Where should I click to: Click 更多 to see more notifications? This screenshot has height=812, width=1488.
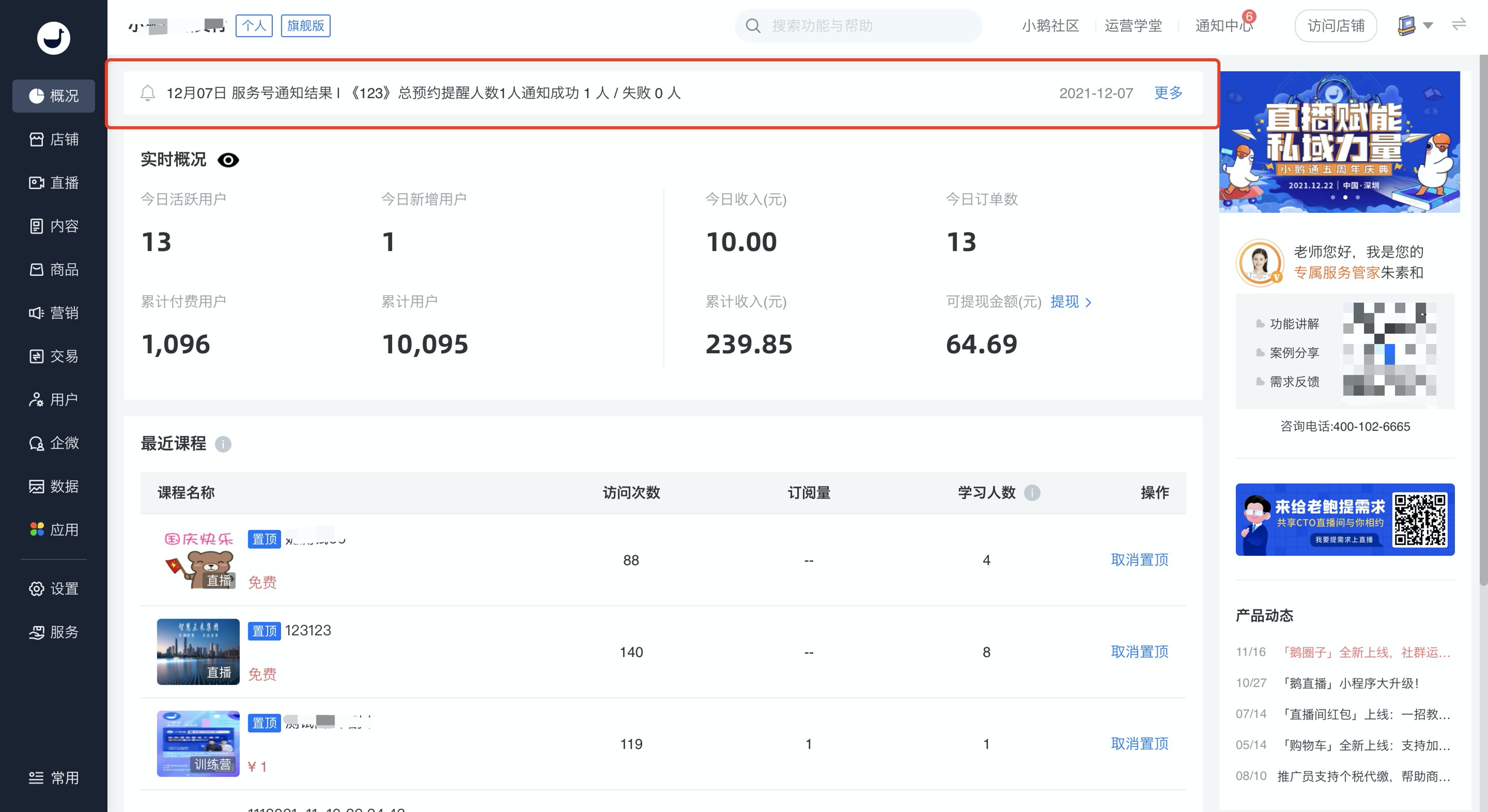pyautogui.click(x=1168, y=92)
